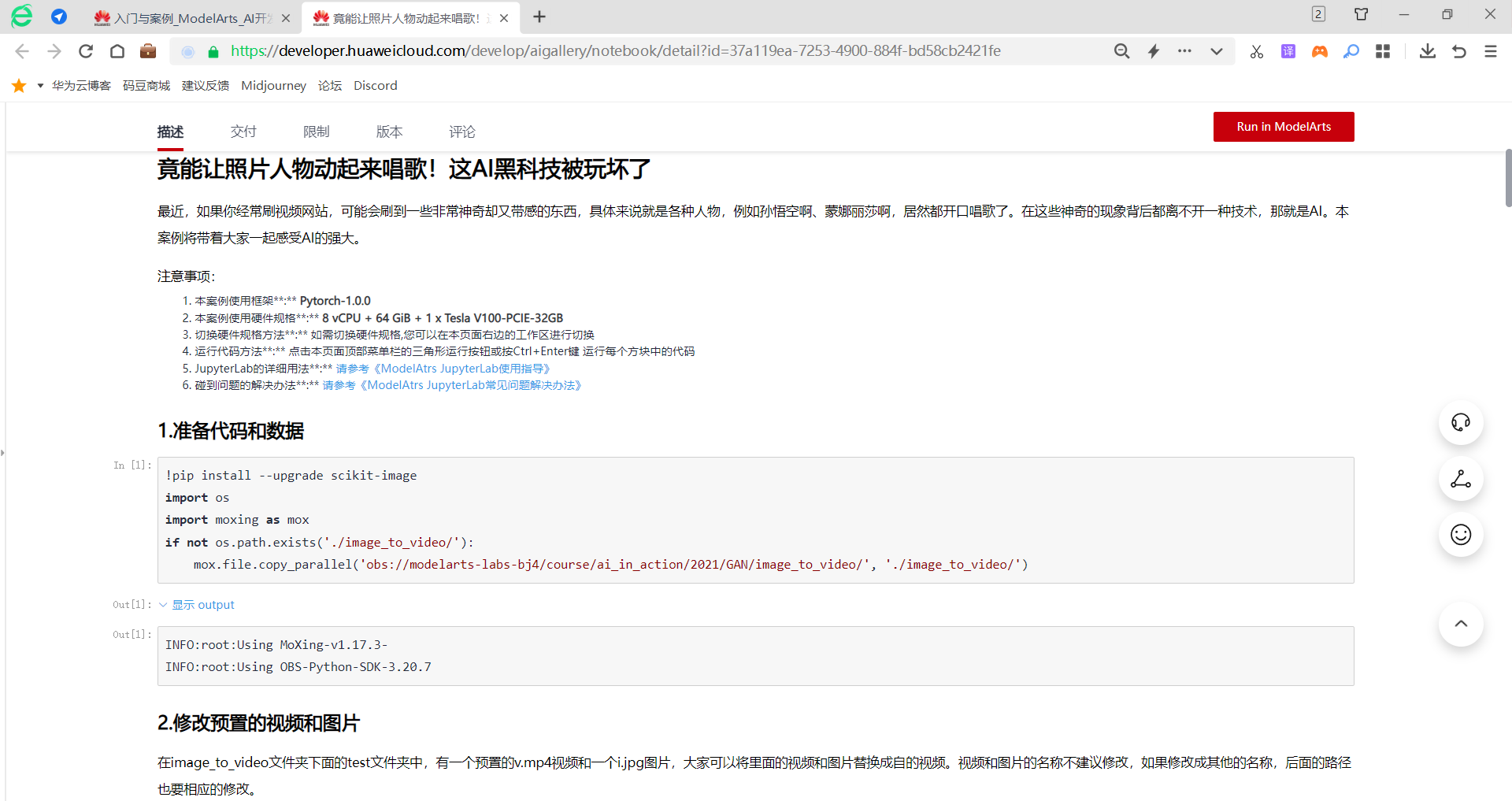Click the pip install scikit-image code line
1512x801 pixels.
coord(291,476)
